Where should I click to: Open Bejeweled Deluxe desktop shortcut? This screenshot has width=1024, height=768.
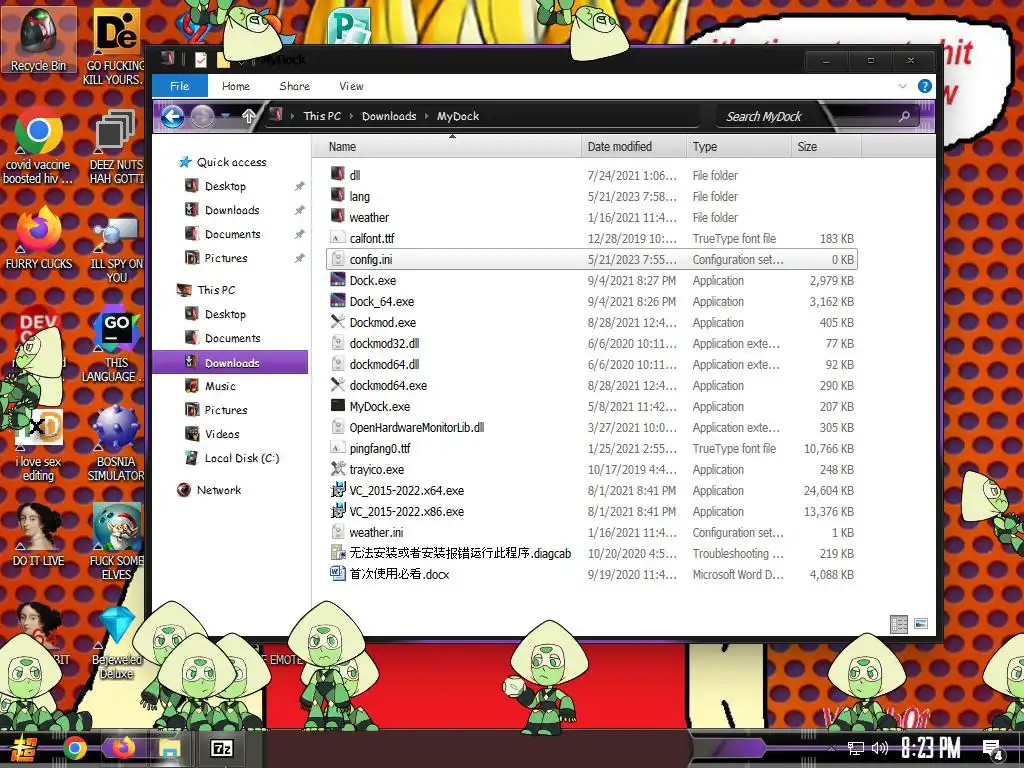click(116, 643)
